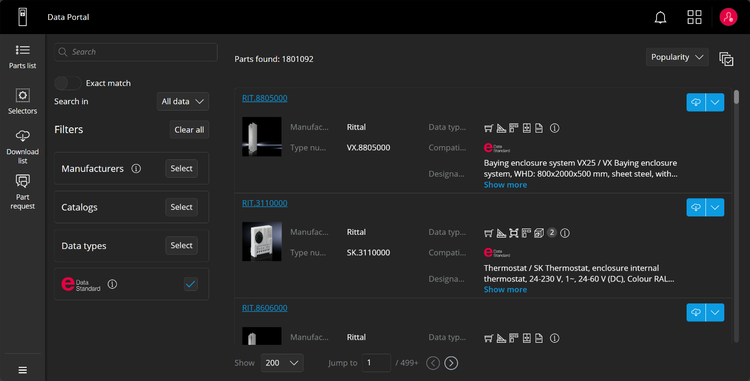Click the info icon next to Data Standard filter
Image resolution: width=750 pixels, height=381 pixels.
point(112,284)
